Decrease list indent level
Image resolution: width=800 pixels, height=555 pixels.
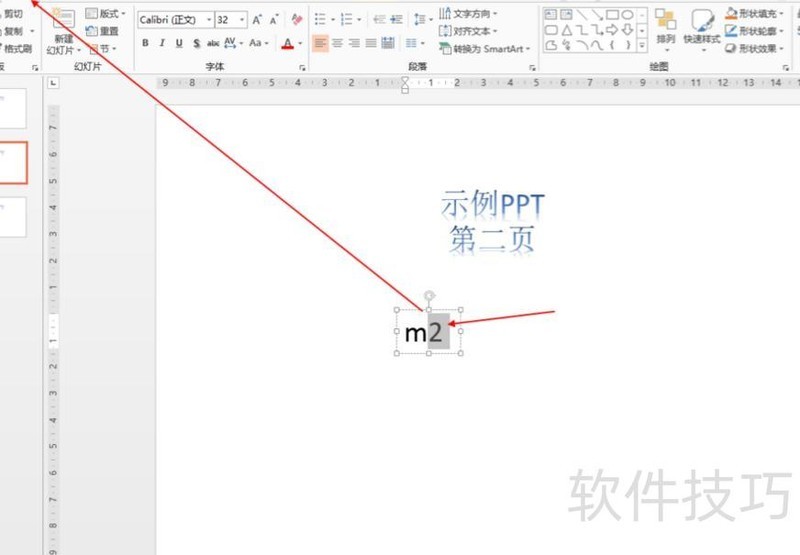(x=379, y=20)
